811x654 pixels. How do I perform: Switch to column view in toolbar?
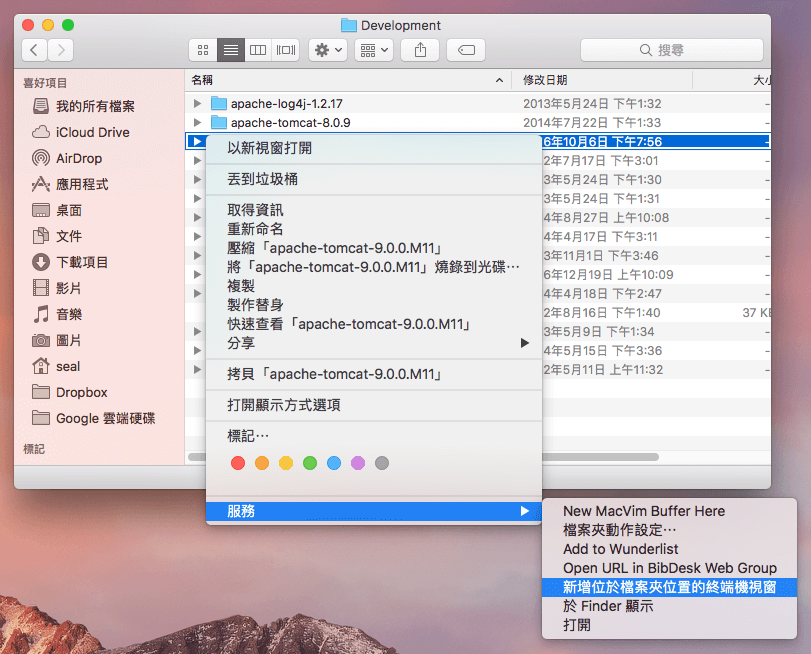[x=258, y=49]
